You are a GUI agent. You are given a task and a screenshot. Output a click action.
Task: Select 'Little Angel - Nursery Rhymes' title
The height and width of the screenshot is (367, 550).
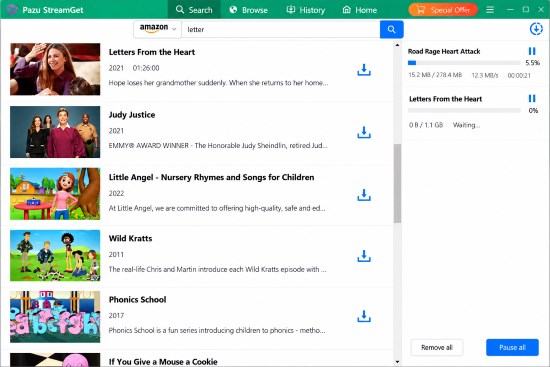[212, 177]
